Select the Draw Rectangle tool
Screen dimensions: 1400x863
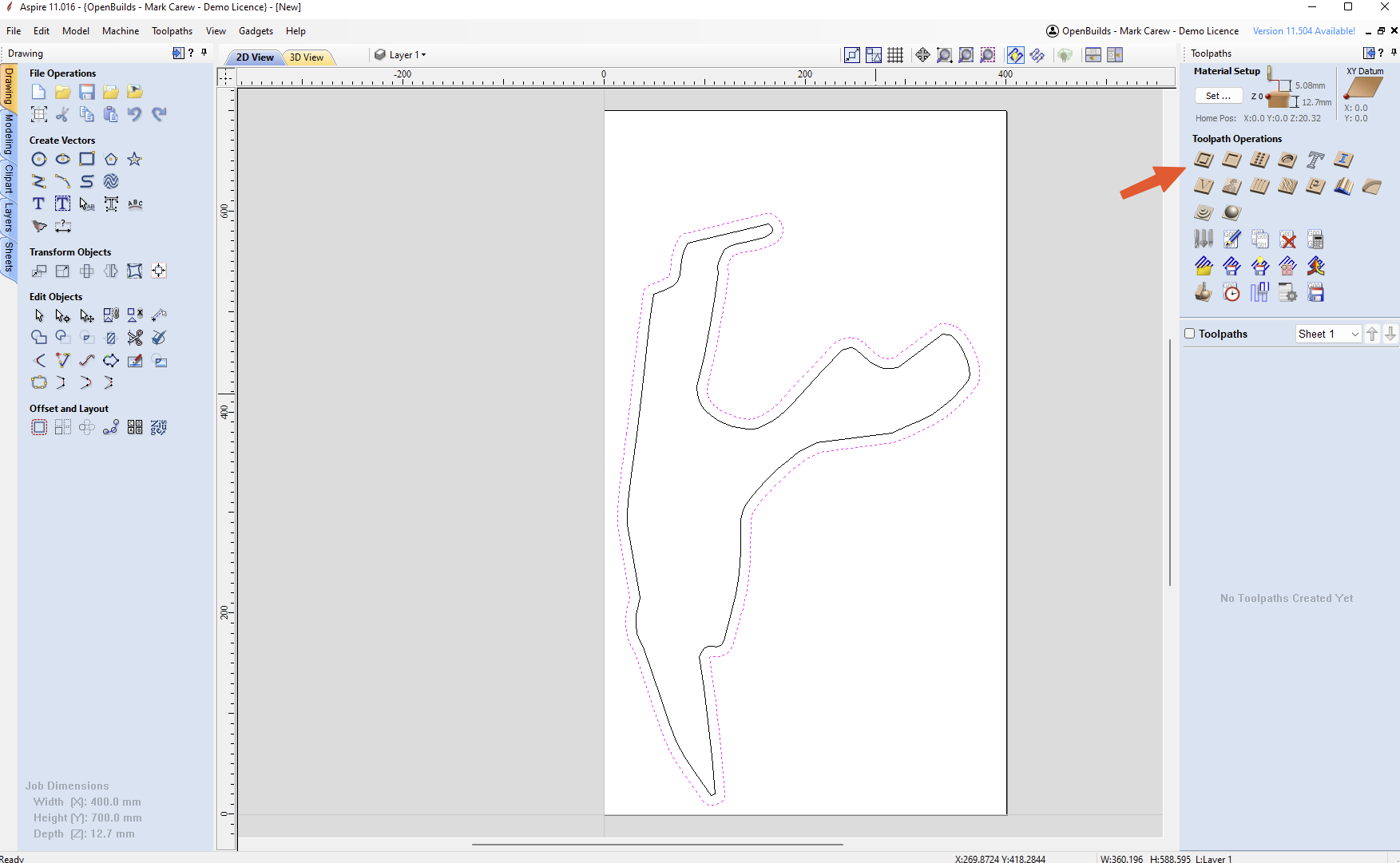[x=86, y=159]
